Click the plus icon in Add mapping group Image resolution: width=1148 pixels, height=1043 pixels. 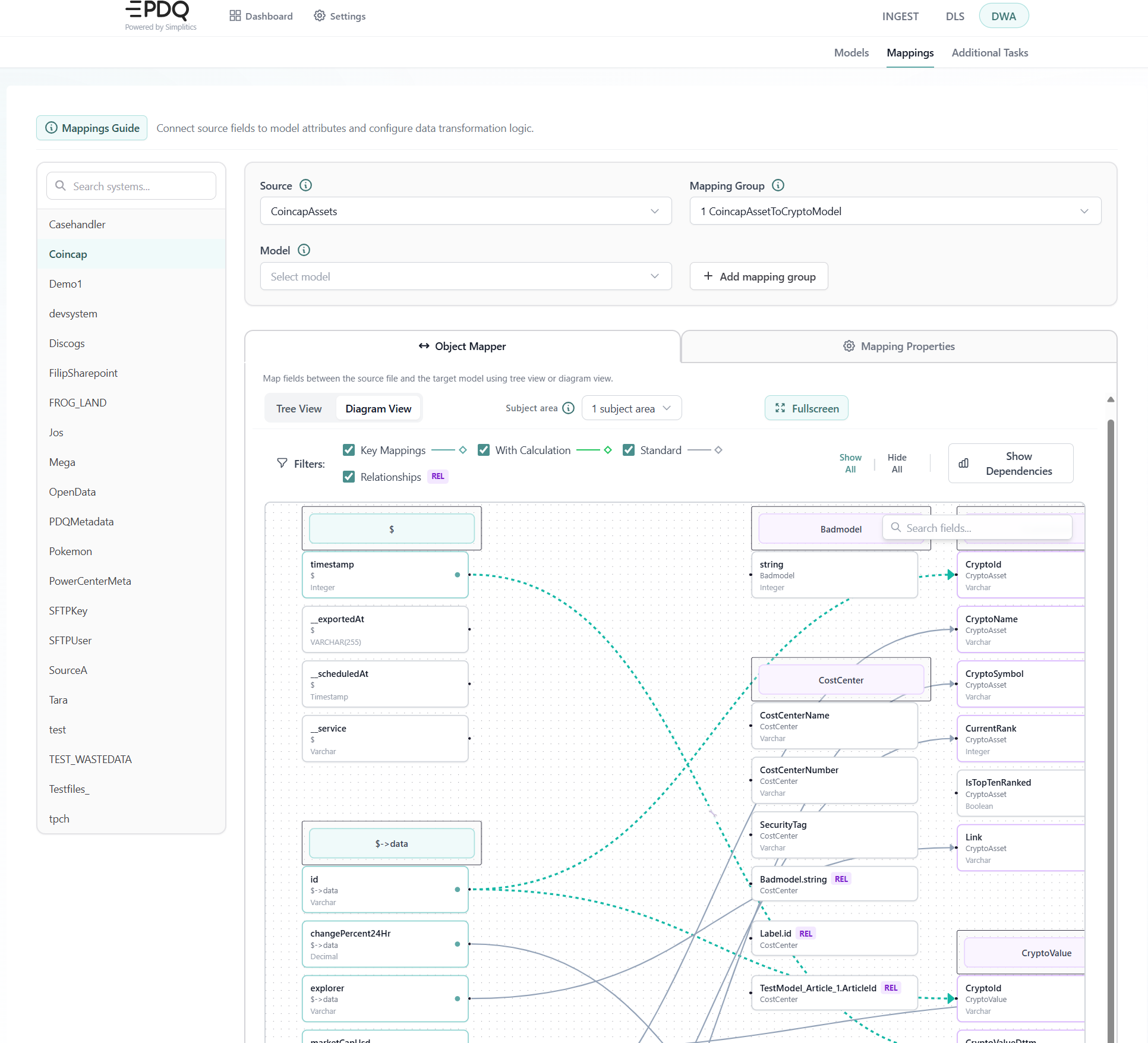click(708, 276)
